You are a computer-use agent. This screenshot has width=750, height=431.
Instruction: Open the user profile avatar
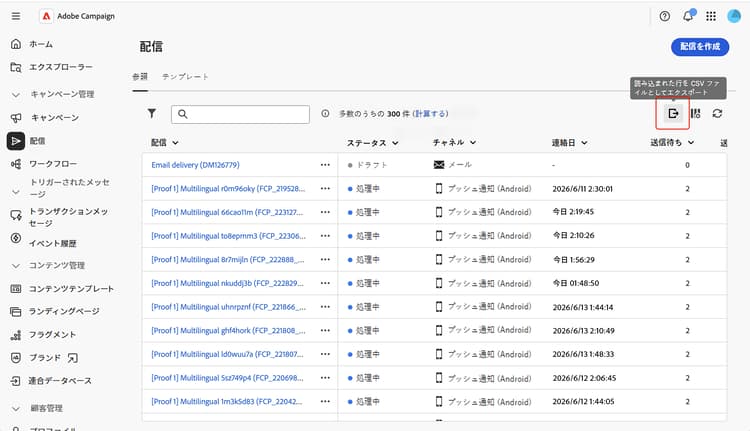(734, 16)
